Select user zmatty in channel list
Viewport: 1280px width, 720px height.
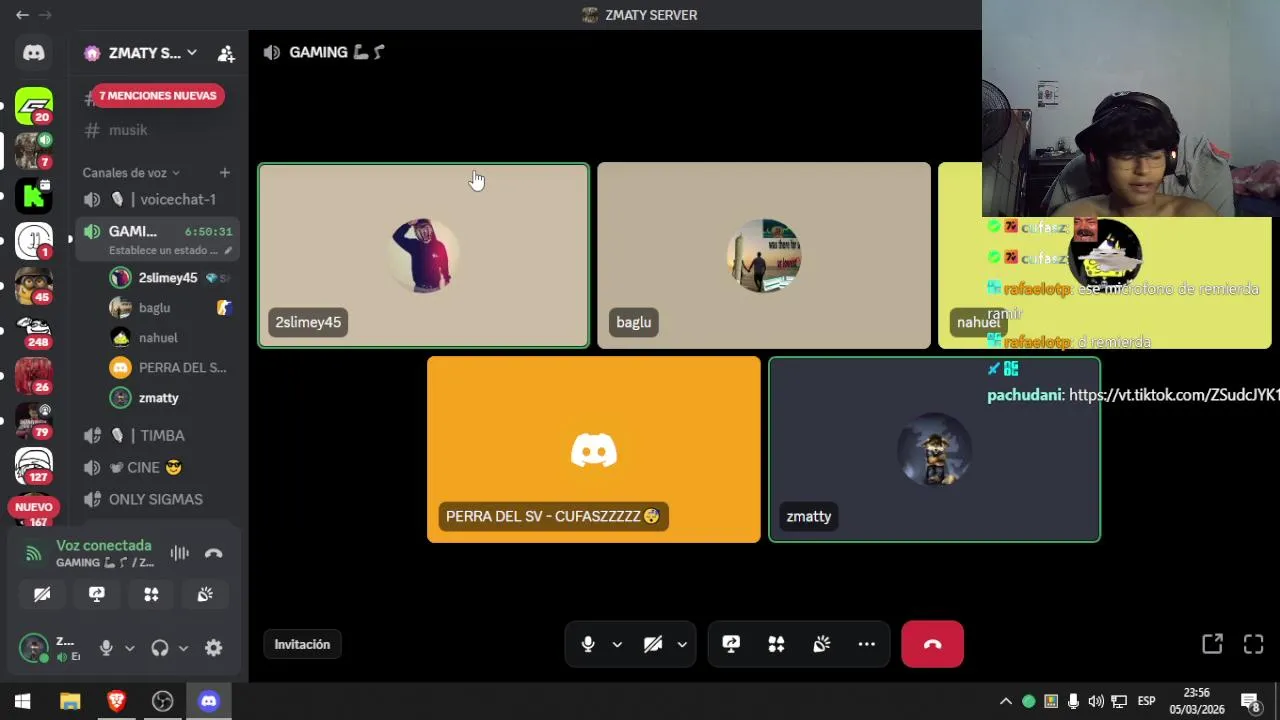pyautogui.click(x=170, y=397)
